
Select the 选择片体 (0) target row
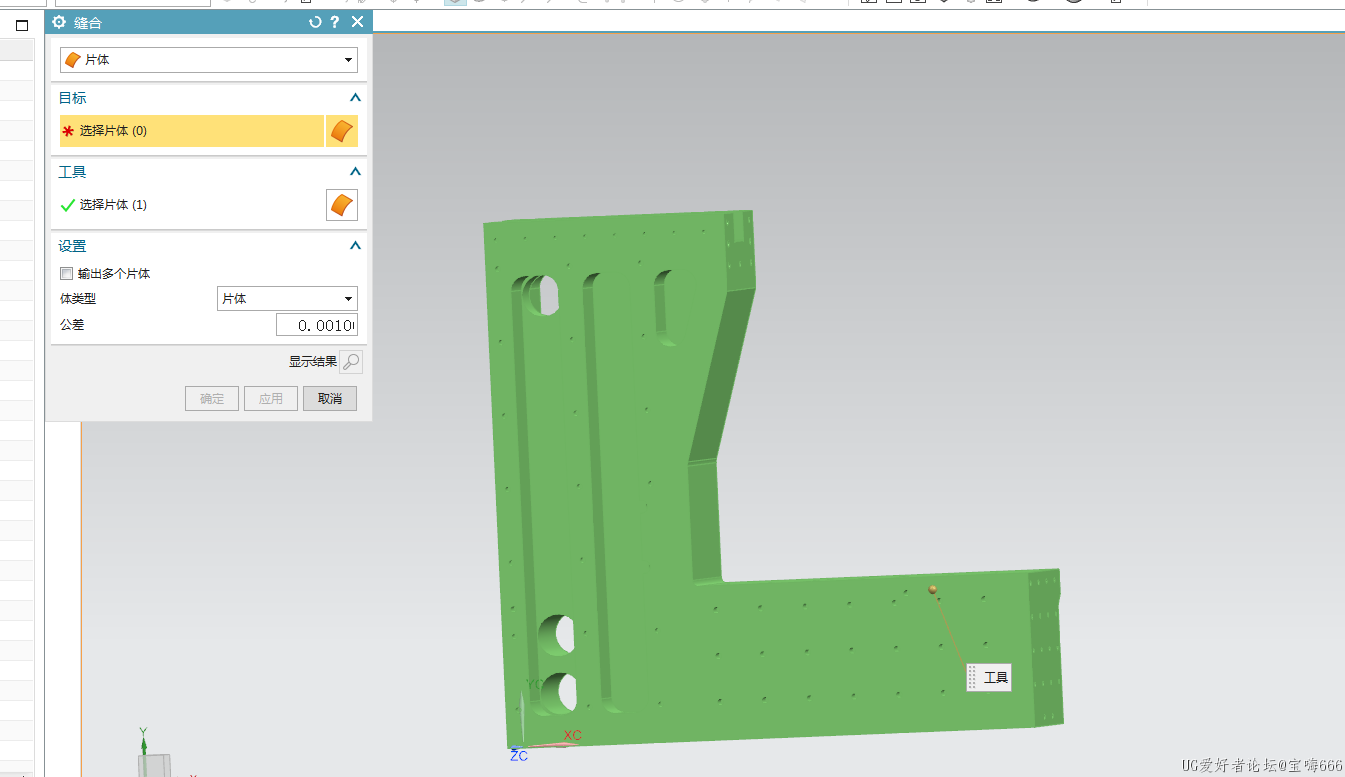[192, 131]
